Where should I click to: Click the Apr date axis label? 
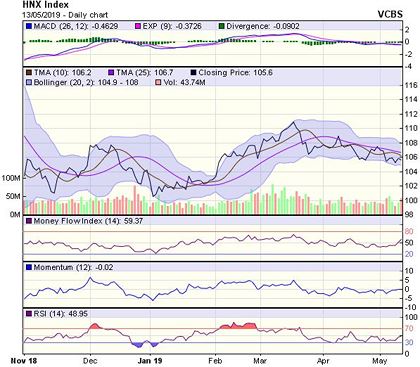click(x=323, y=361)
